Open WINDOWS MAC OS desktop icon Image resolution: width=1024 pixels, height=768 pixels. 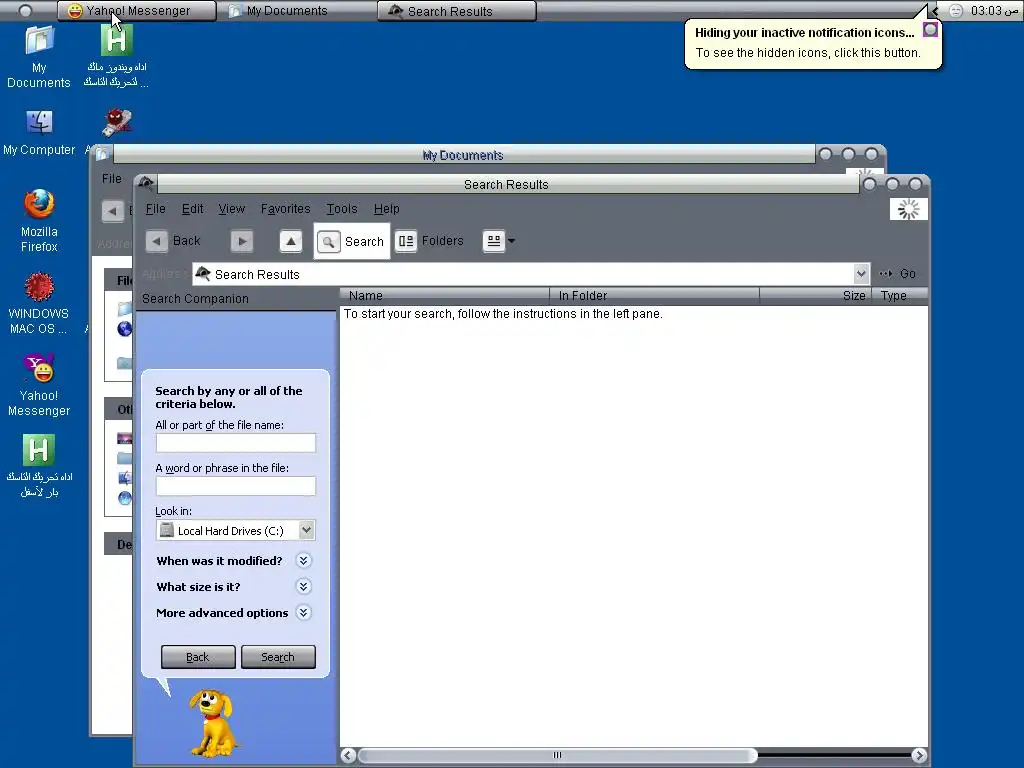(39, 303)
